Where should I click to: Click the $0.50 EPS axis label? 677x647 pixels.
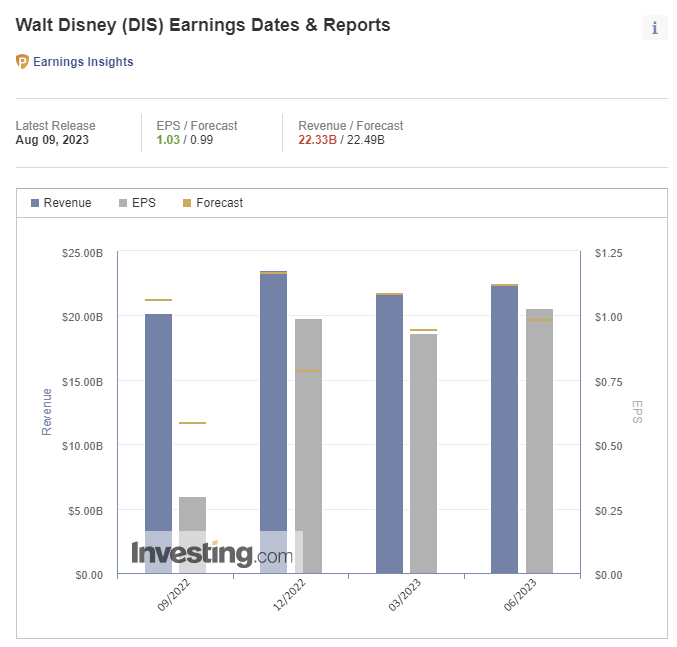(608, 446)
